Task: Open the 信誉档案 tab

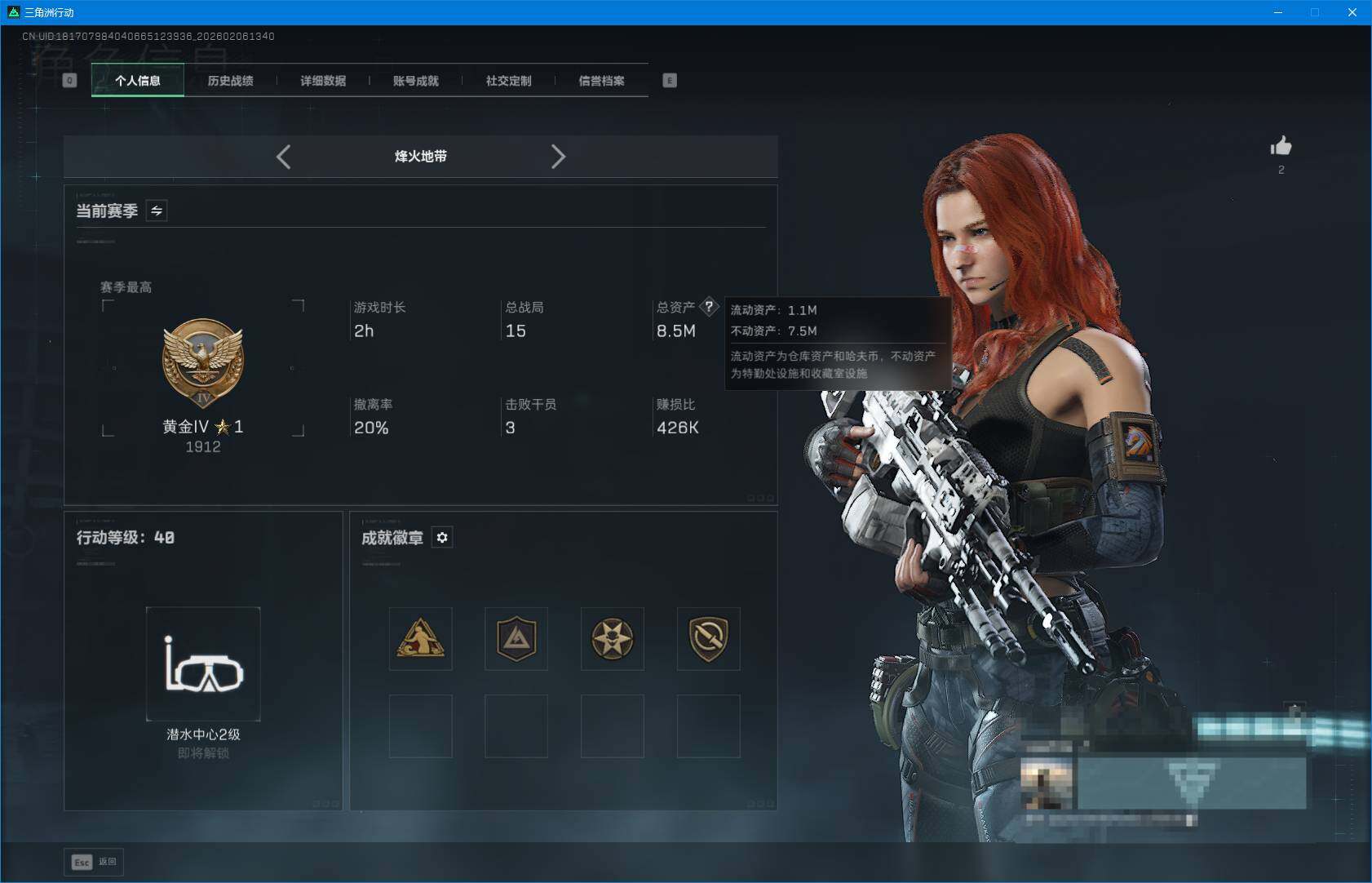Action: click(x=602, y=81)
